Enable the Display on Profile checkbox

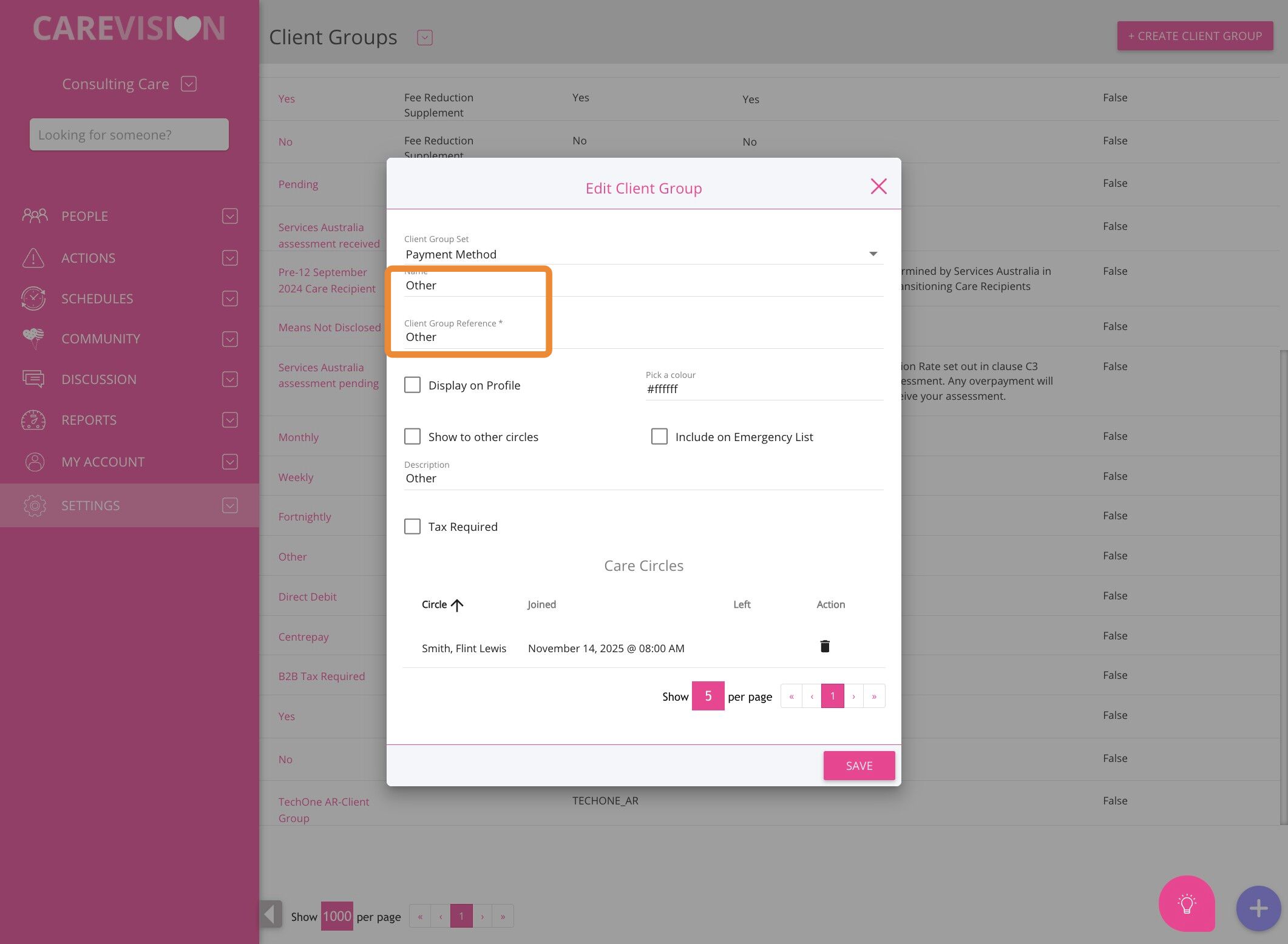(412, 385)
